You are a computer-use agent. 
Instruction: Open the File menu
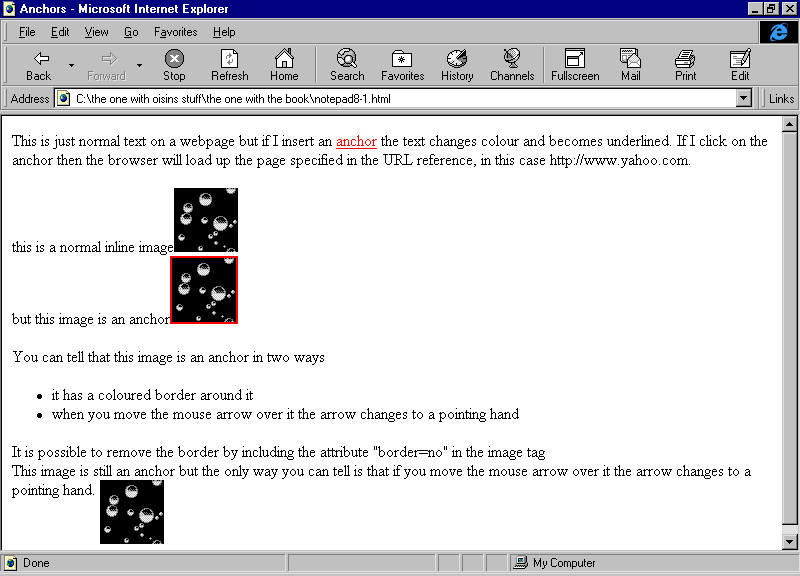(x=27, y=32)
